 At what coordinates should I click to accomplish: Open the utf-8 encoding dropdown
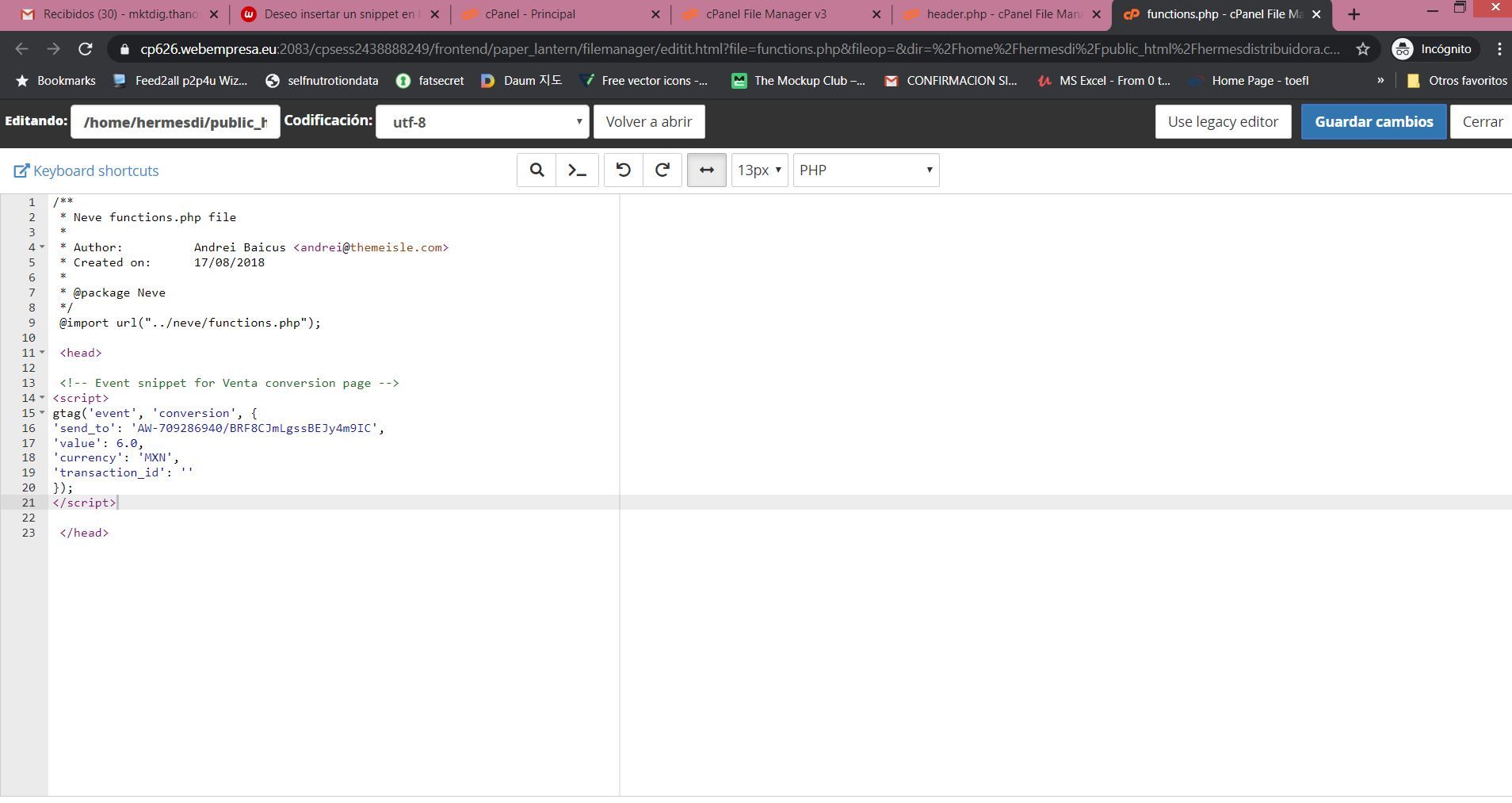click(x=482, y=122)
